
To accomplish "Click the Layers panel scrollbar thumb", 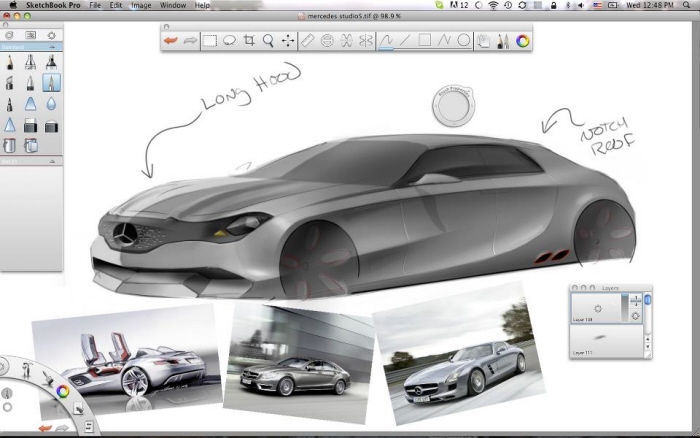I will pos(648,300).
